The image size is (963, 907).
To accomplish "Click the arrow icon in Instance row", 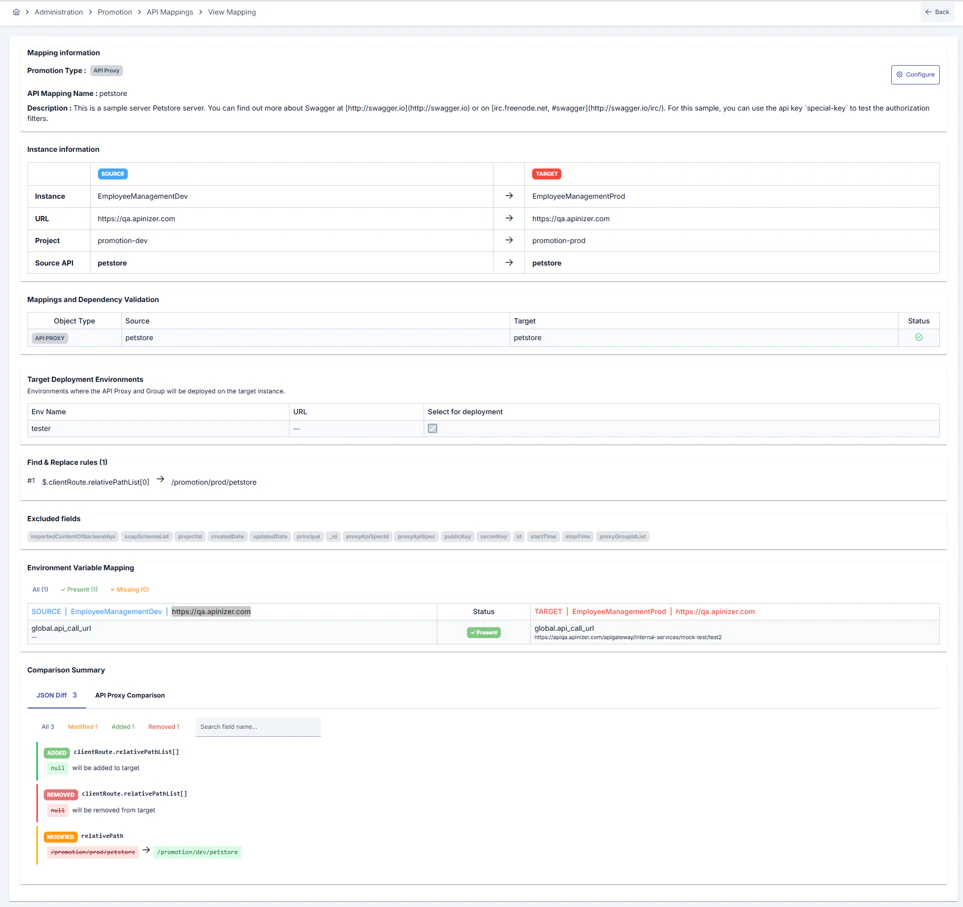I will coord(509,196).
